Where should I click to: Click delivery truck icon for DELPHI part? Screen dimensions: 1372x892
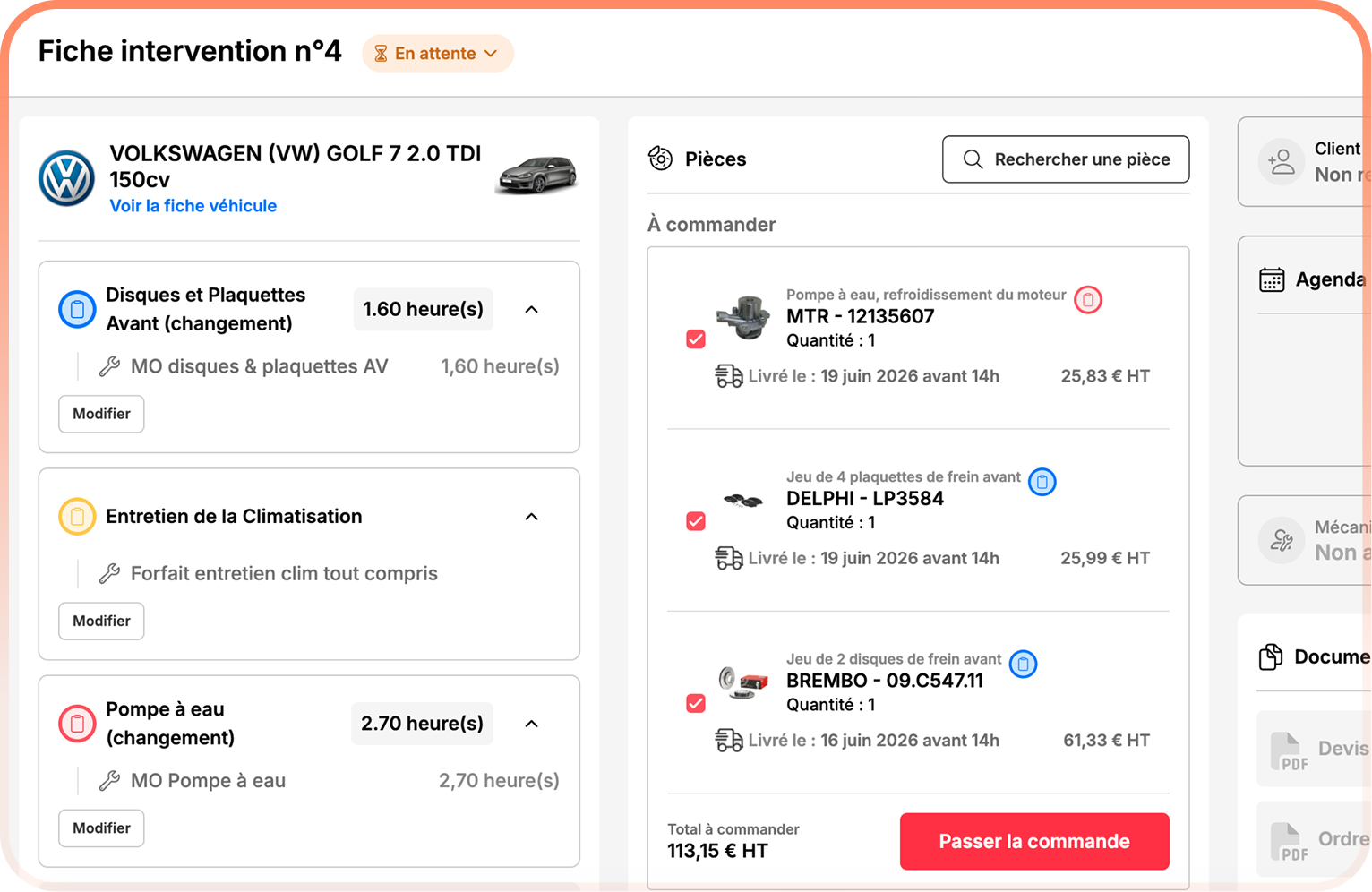729,558
